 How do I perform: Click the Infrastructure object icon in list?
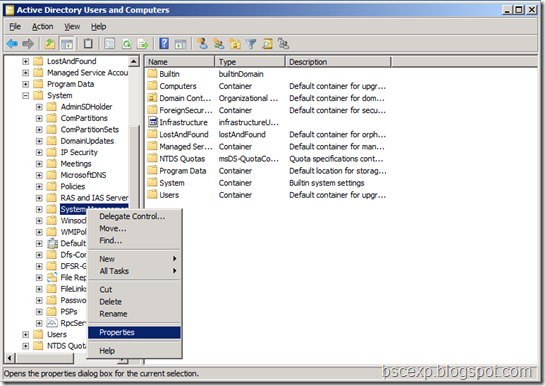153,122
